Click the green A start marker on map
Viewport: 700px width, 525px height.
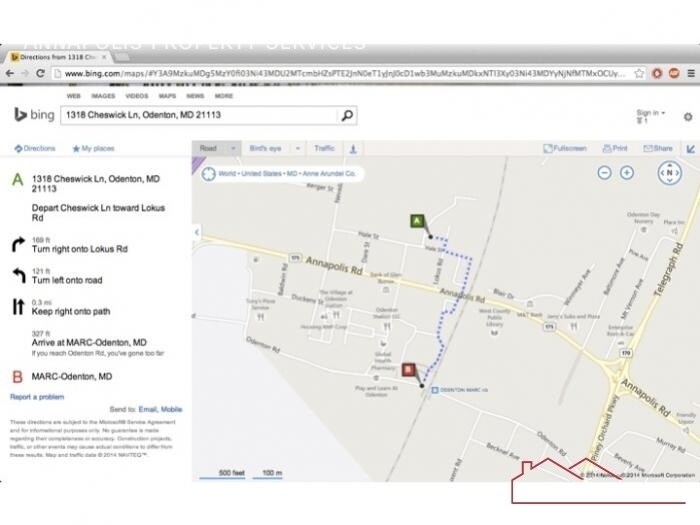[417, 221]
